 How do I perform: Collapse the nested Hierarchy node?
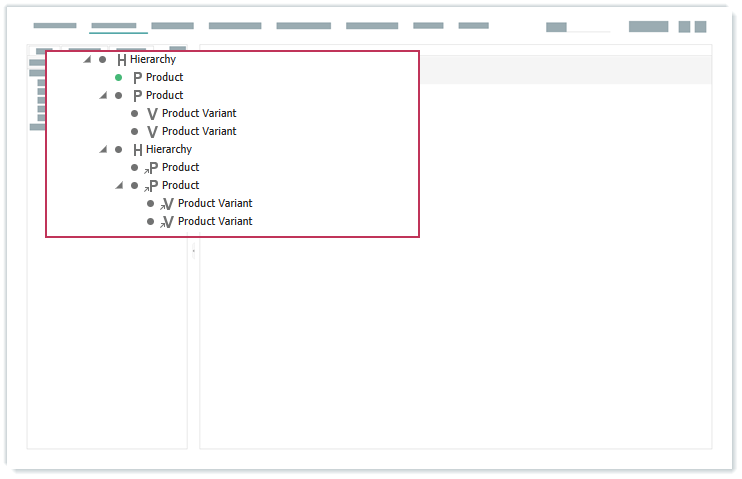click(103, 149)
